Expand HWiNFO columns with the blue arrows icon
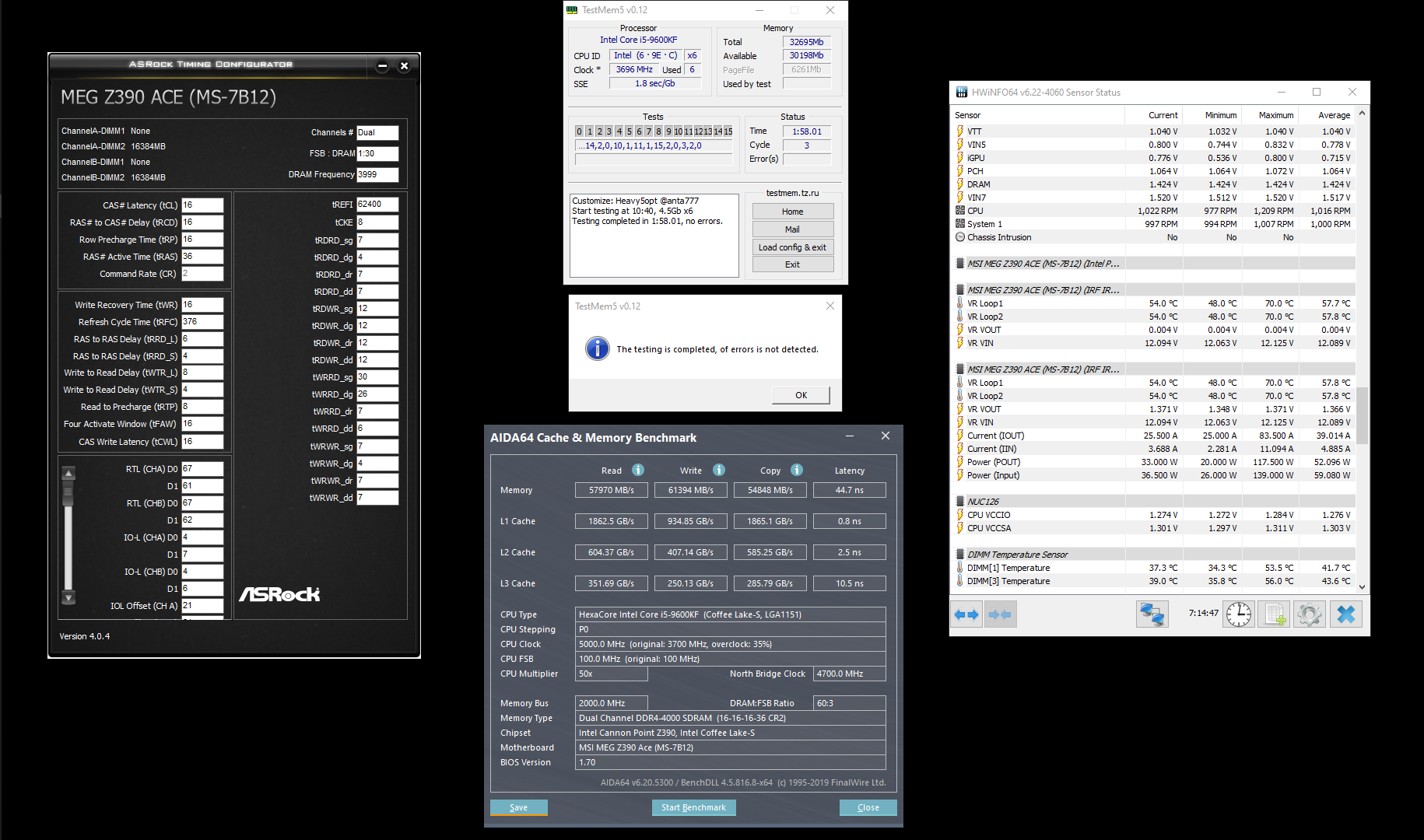Image resolution: width=1424 pixels, height=840 pixels. click(x=966, y=614)
